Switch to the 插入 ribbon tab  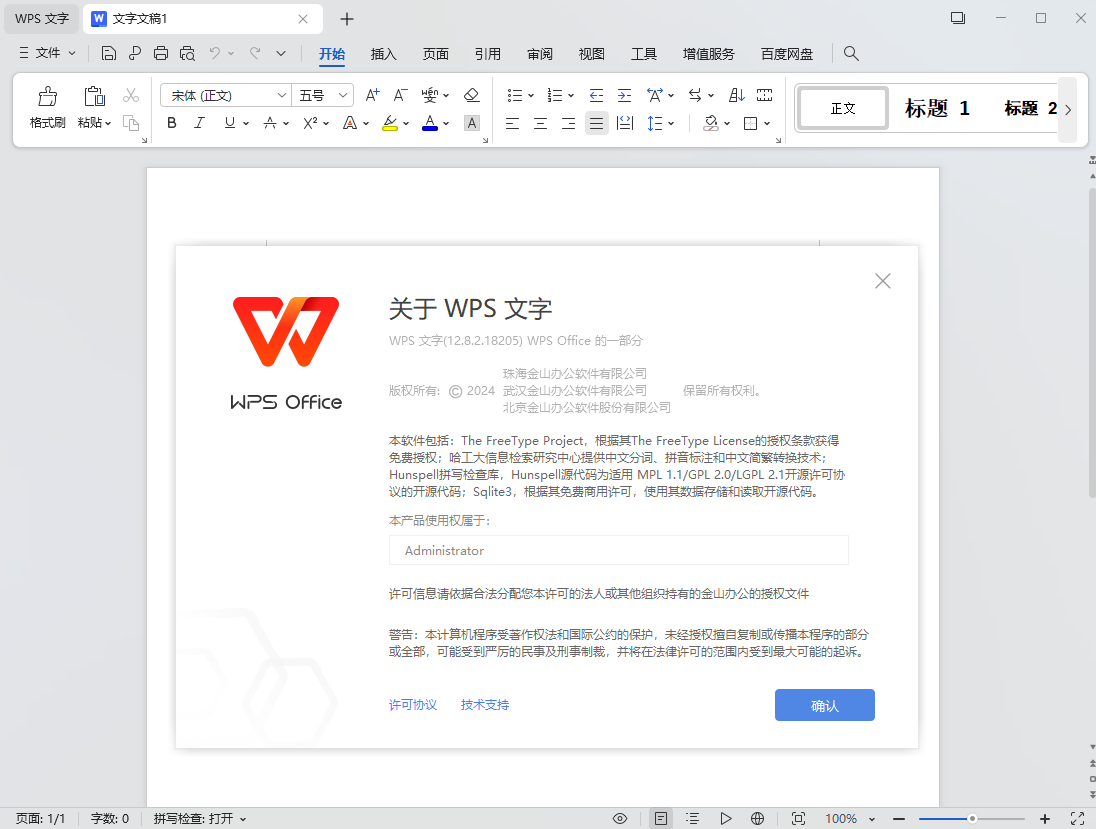click(x=383, y=54)
